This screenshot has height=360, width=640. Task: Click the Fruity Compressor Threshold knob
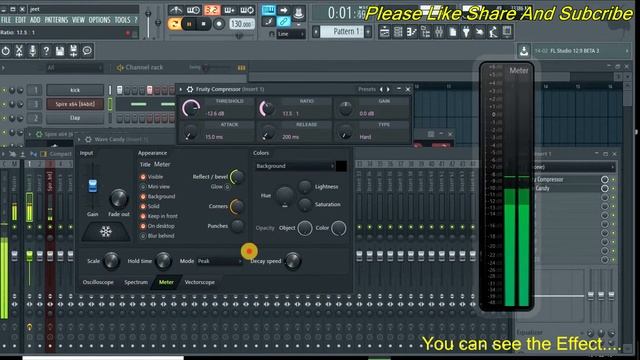191,108
